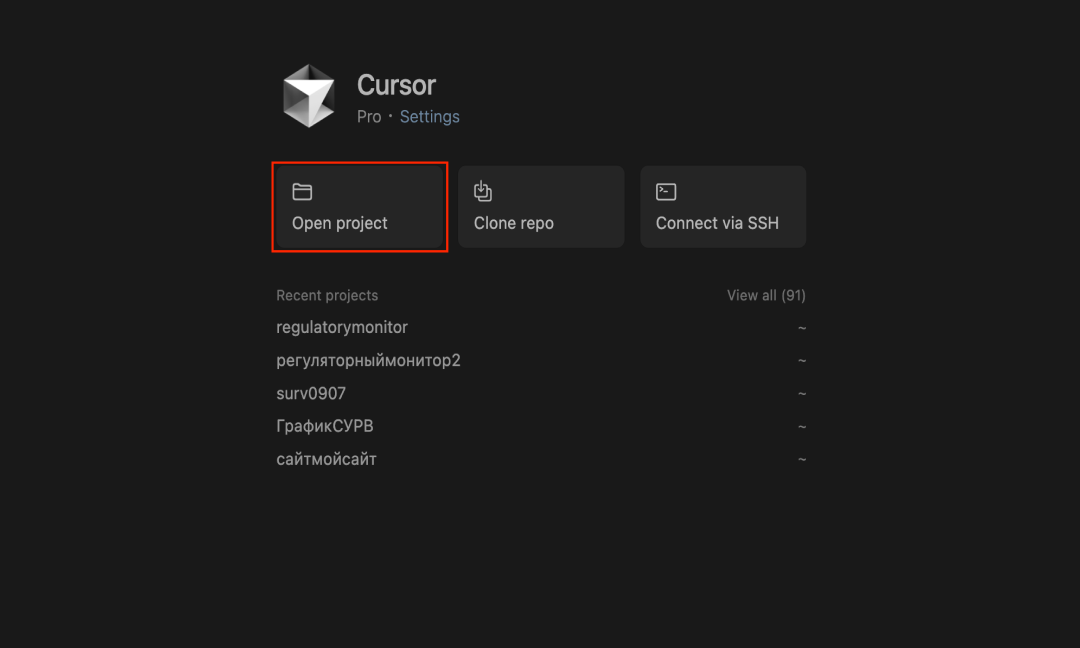Click the Recent projects heading
The image size is (1080, 648).
click(x=327, y=295)
